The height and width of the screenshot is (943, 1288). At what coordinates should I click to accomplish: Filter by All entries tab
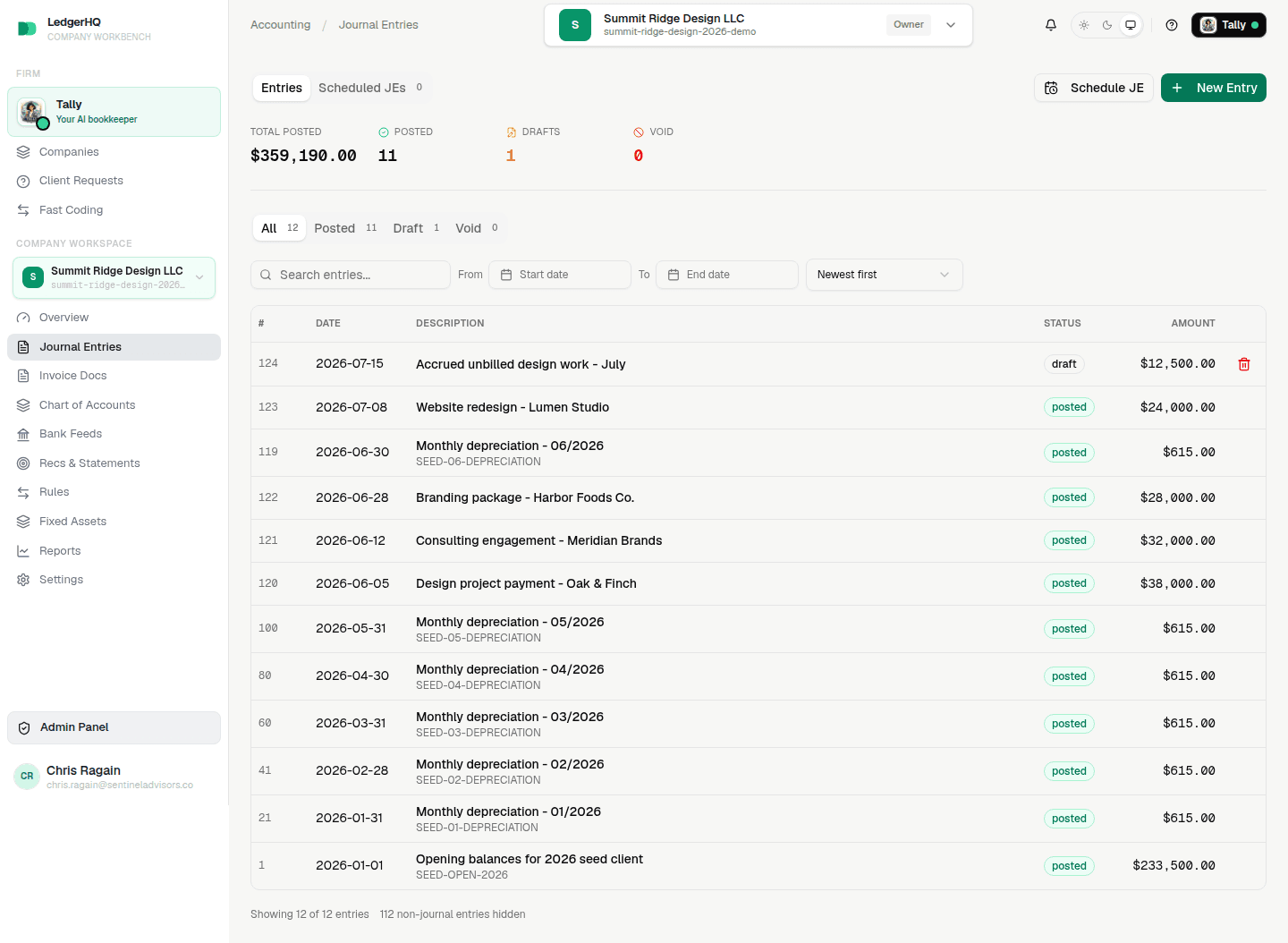280,228
